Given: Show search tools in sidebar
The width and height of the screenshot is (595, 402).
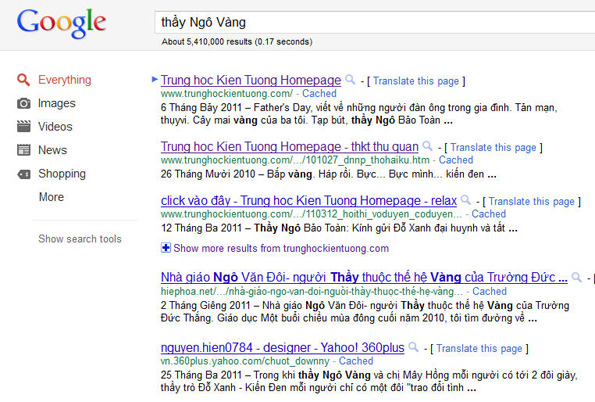Looking at the screenshot, I should [80, 239].
